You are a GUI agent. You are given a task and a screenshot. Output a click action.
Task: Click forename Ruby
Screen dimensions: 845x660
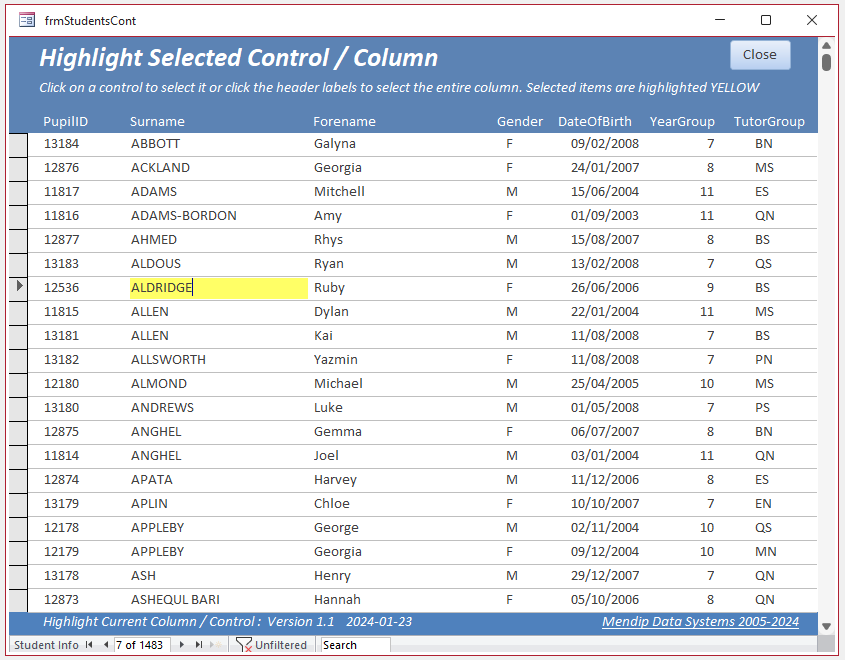[329, 288]
